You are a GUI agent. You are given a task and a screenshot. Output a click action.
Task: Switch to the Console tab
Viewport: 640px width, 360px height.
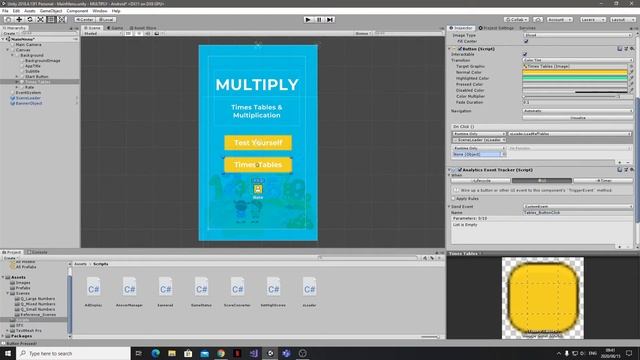tap(38, 252)
